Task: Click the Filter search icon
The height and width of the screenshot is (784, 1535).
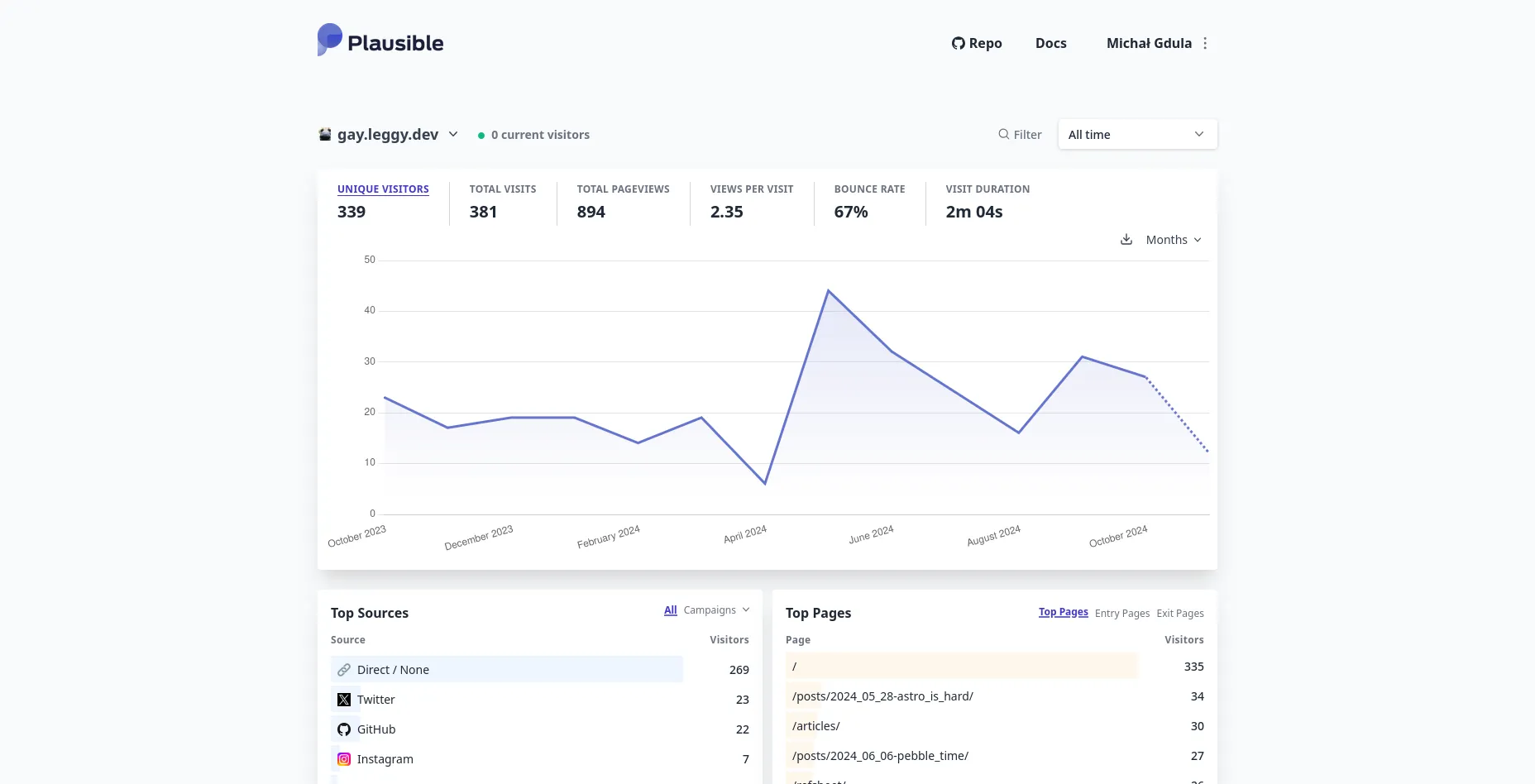Action: [x=1003, y=134]
